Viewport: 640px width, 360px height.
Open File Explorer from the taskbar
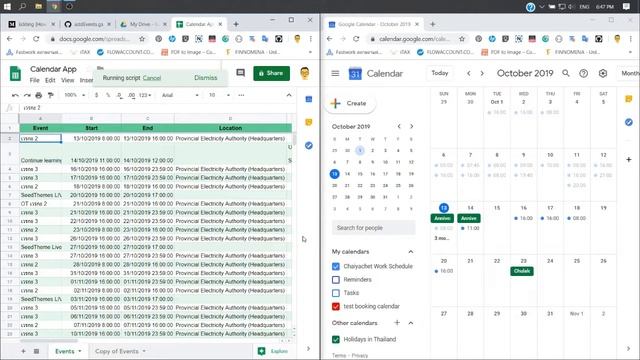[38, 7]
